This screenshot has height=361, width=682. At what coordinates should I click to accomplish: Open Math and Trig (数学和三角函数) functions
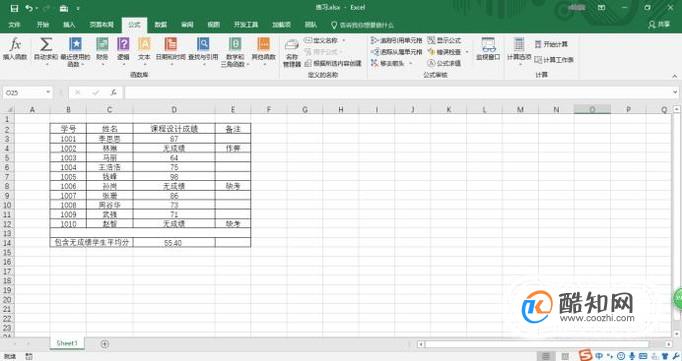click(235, 51)
